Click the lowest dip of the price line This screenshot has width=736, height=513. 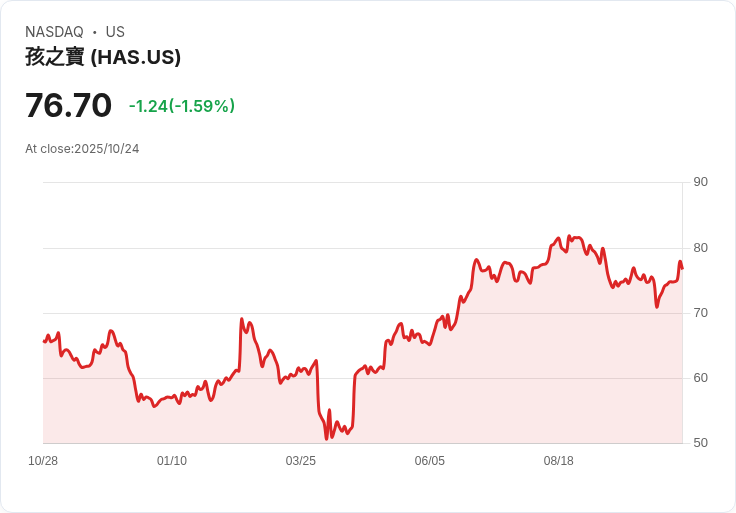[x=326, y=438]
